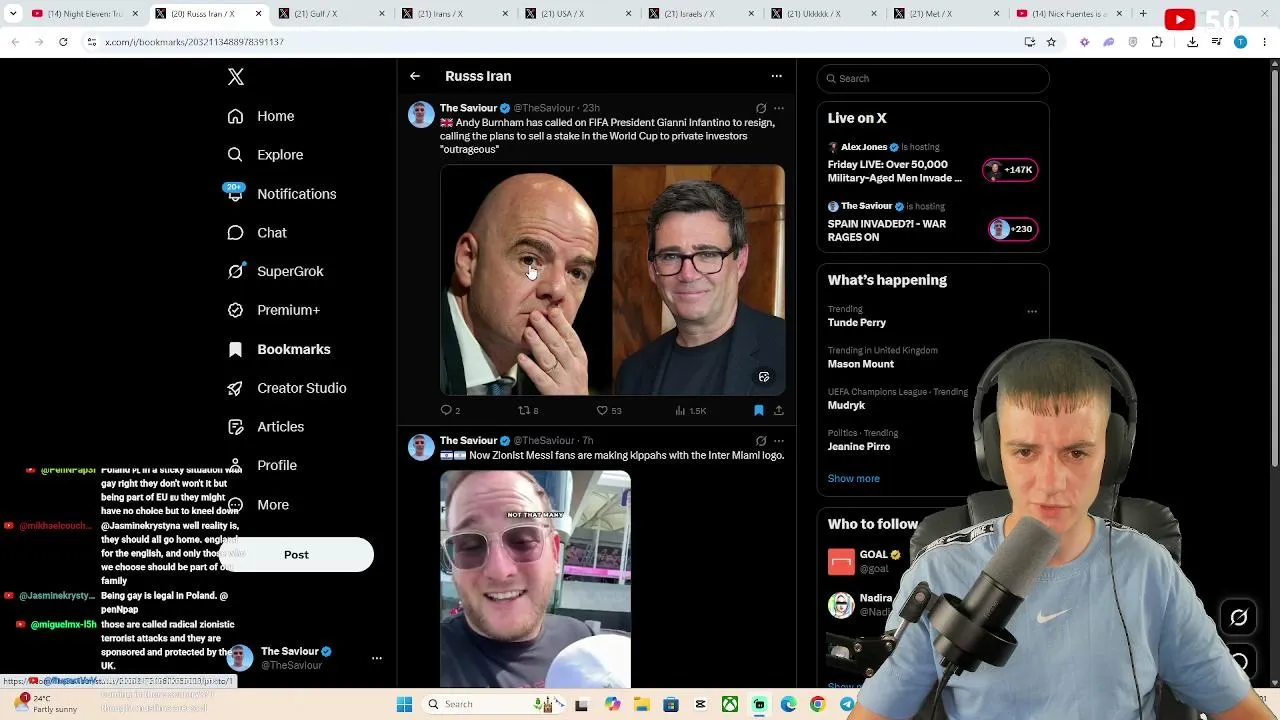This screenshot has width=1280, height=720.
Task: Switch to the Night Eleven YouTube tab
Action: tap(84, 14)
